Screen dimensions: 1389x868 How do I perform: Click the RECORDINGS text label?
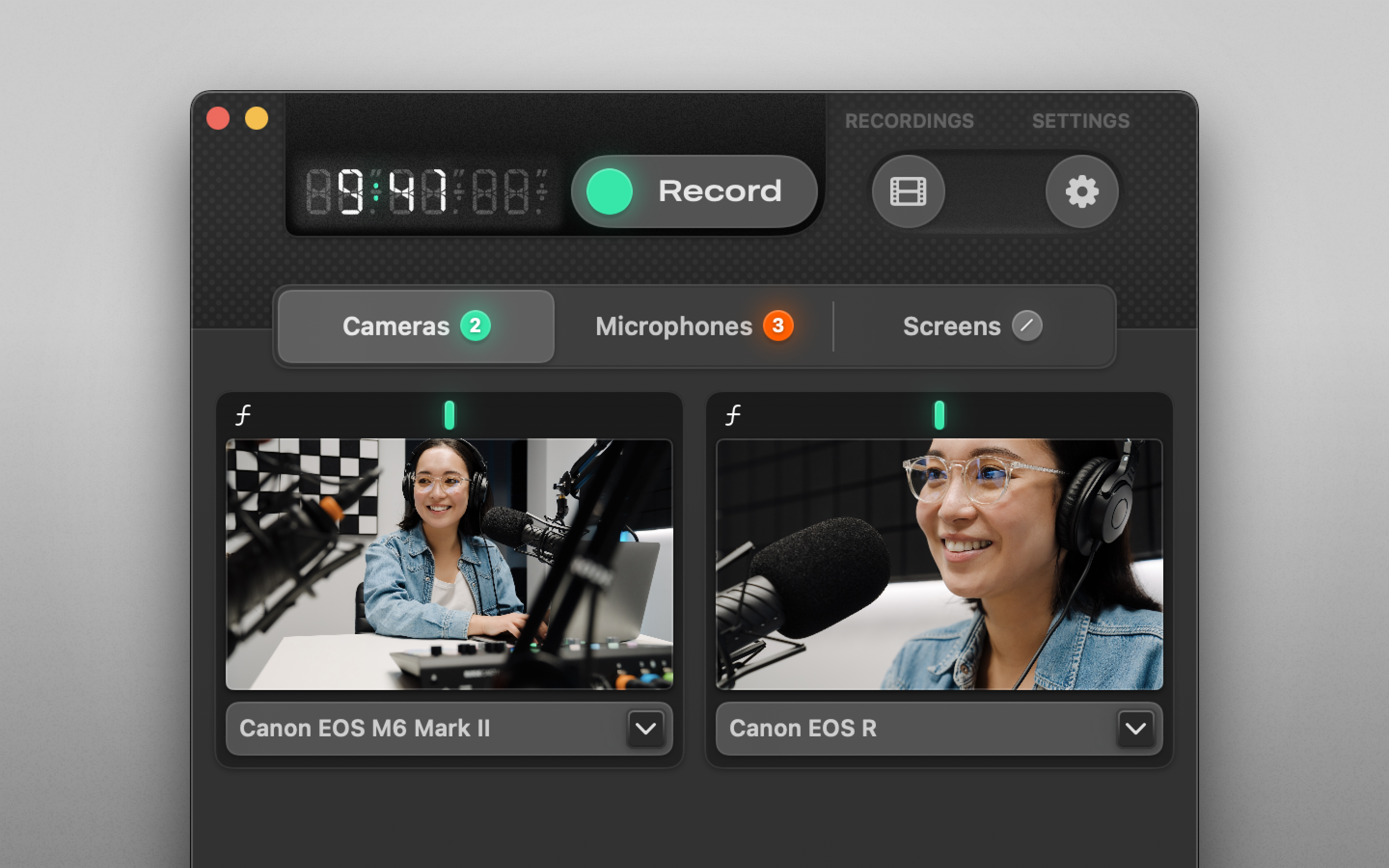909,121
